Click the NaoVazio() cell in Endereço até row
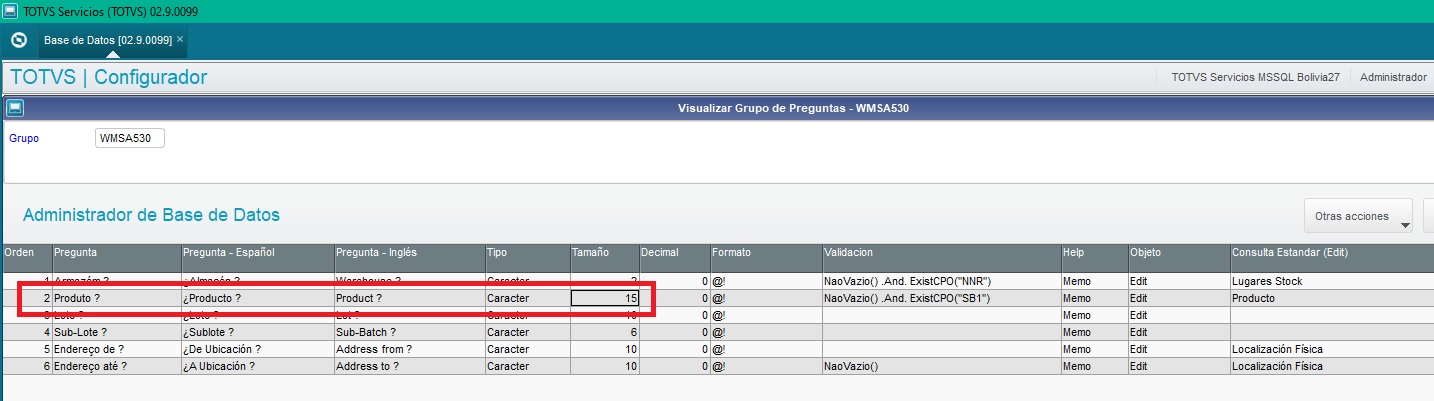This screenshot has width=1434, height=401. pos(942,366)
